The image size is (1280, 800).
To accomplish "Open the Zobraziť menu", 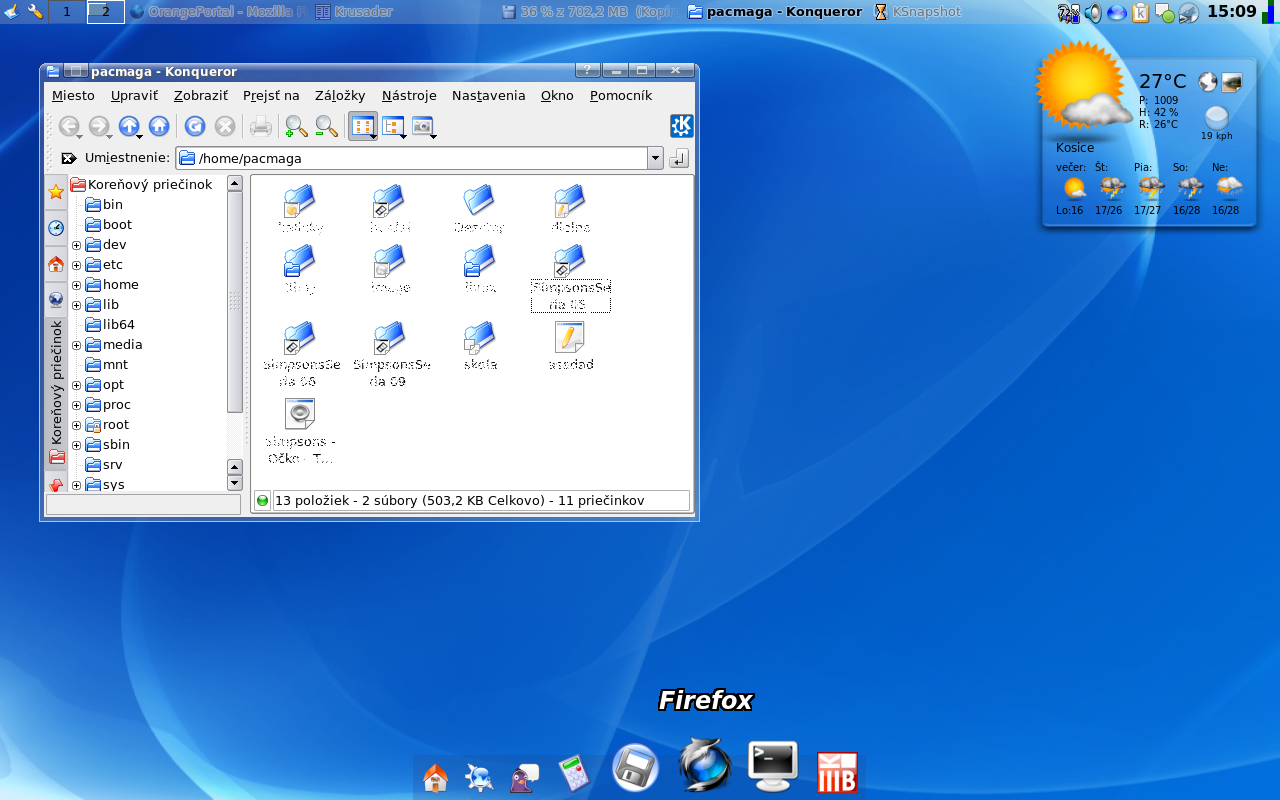I will pos(200,95).
